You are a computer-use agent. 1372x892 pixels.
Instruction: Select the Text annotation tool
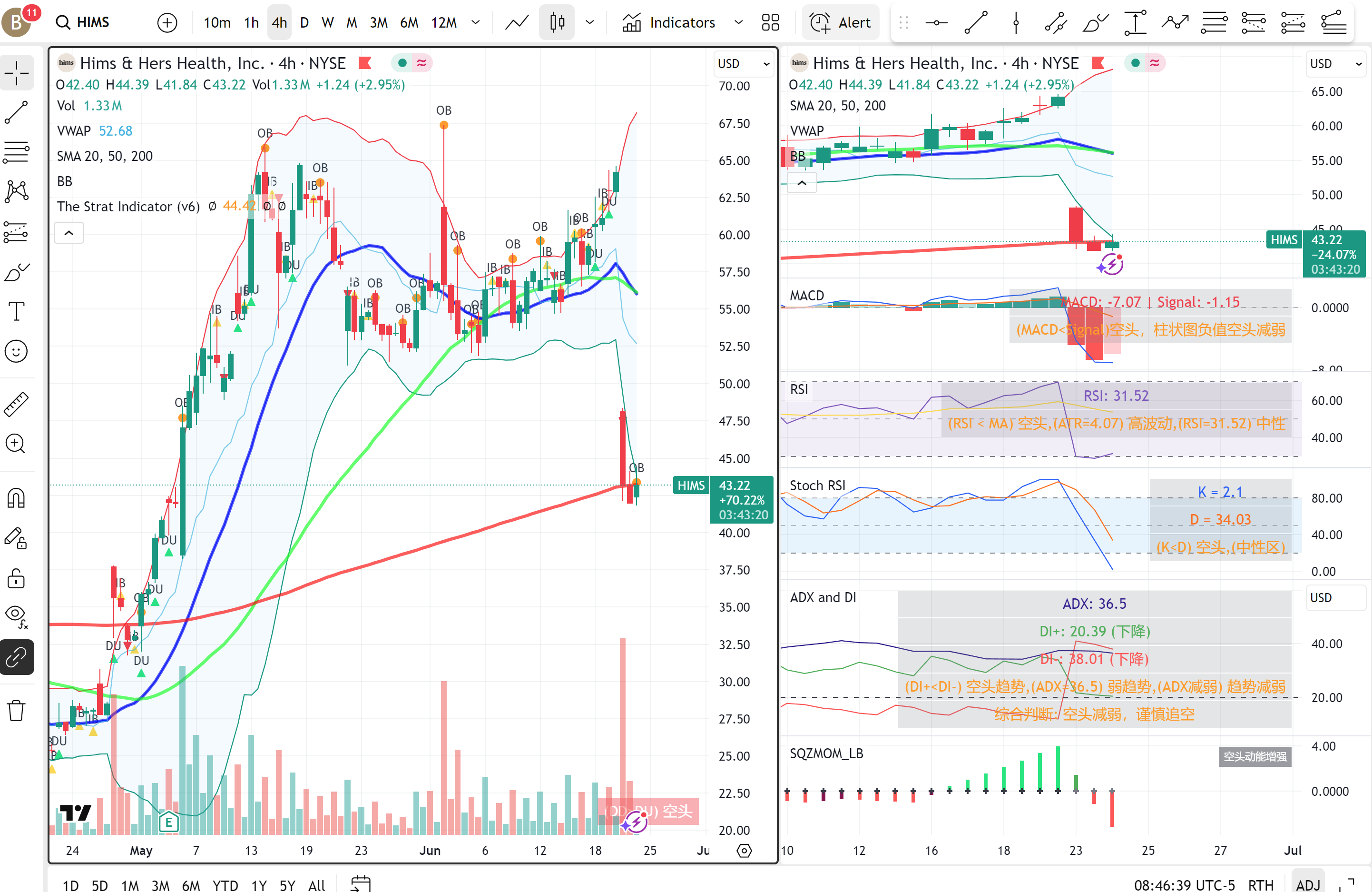(x=17, y=311)
